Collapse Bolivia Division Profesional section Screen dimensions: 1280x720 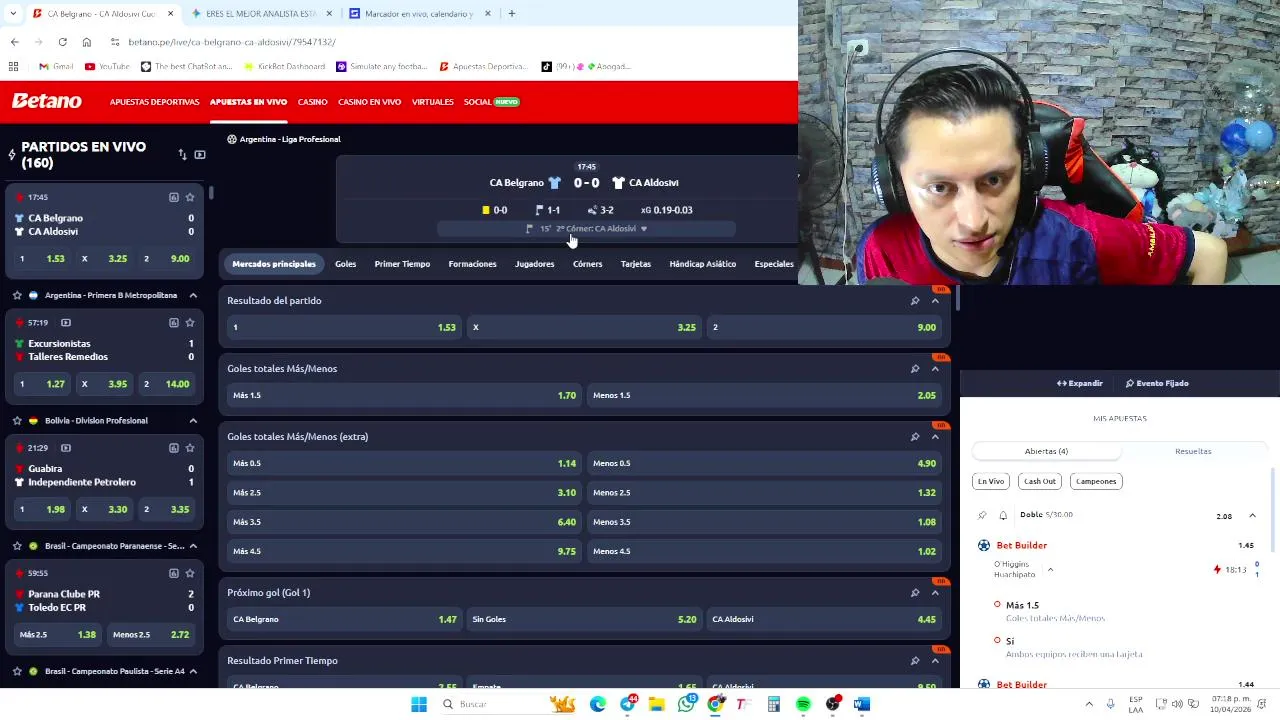193,420
